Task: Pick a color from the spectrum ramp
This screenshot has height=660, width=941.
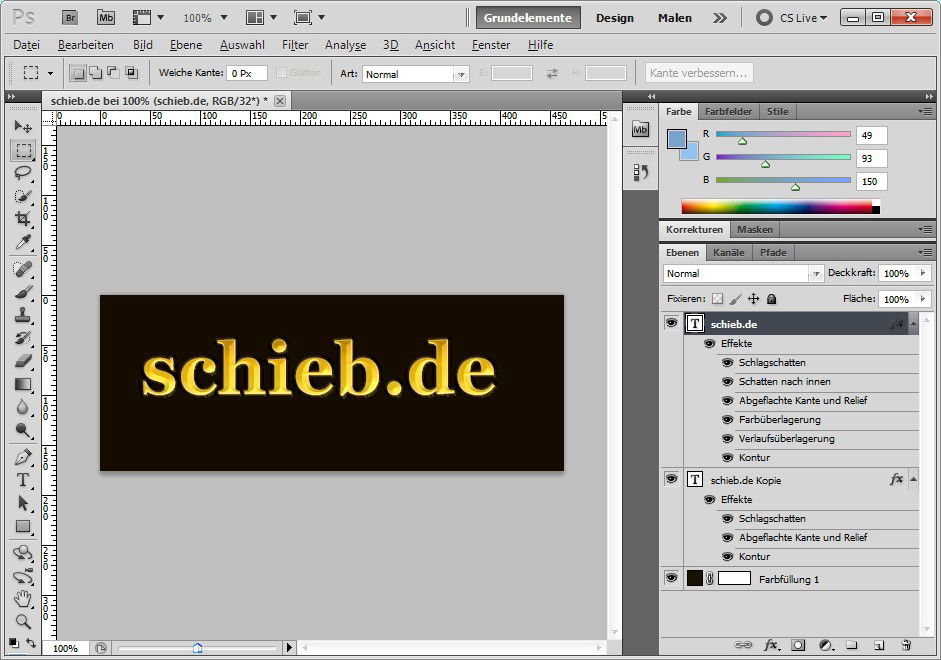Action: pos(780,206)
